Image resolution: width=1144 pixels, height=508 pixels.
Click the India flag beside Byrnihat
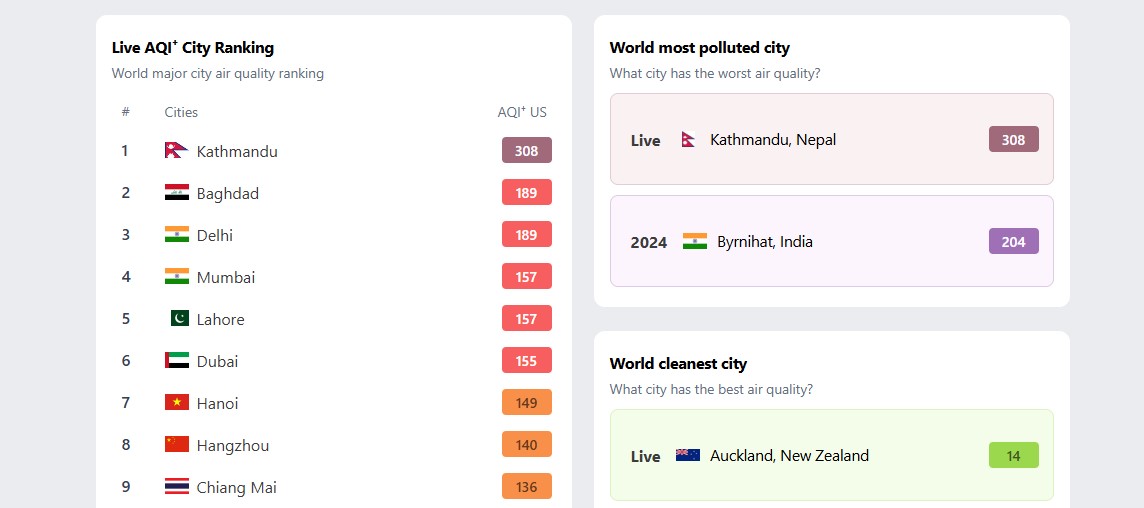coord(695,242)
